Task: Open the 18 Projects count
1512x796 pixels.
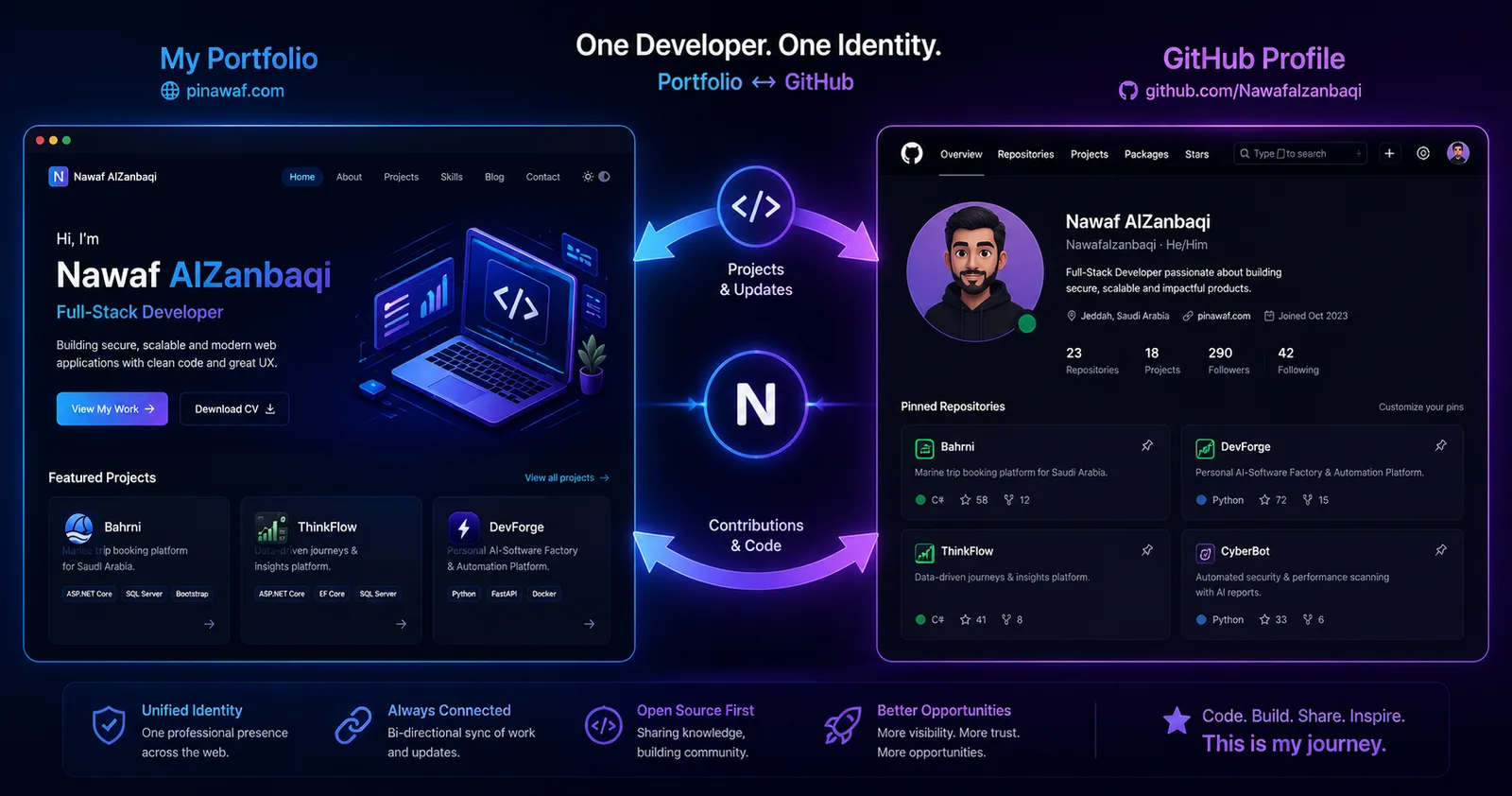Action: (x=1162, y=360)
